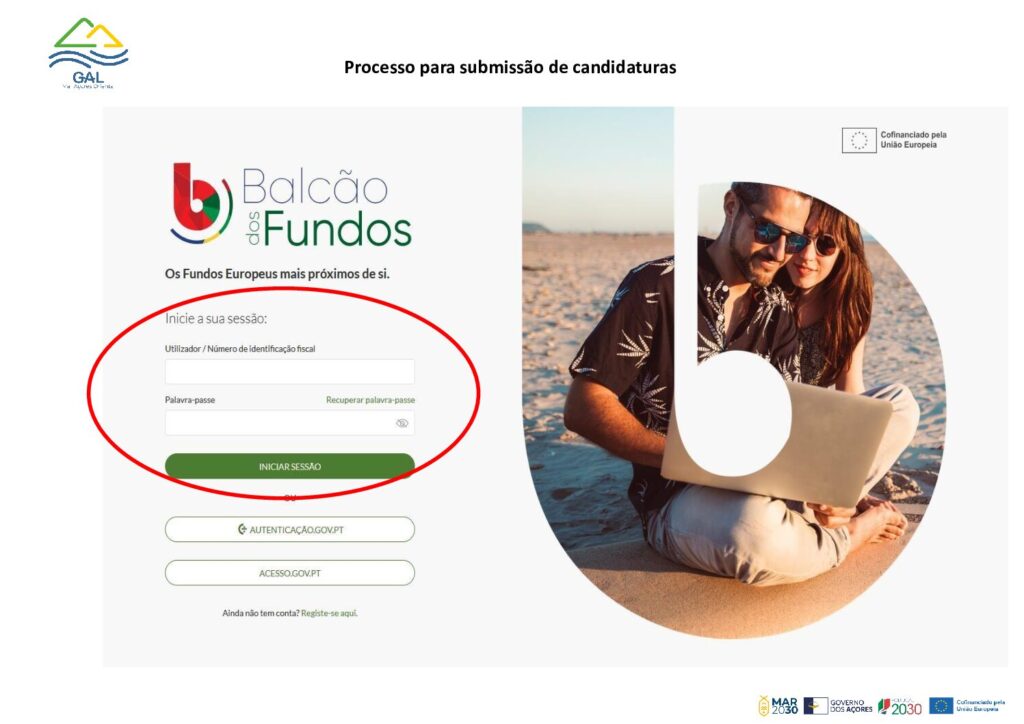Image resolution: width=1024 pixels, height=724 pixels.
Task: Click the 'Inicie a sua sessão' heading
Action: 216,319
